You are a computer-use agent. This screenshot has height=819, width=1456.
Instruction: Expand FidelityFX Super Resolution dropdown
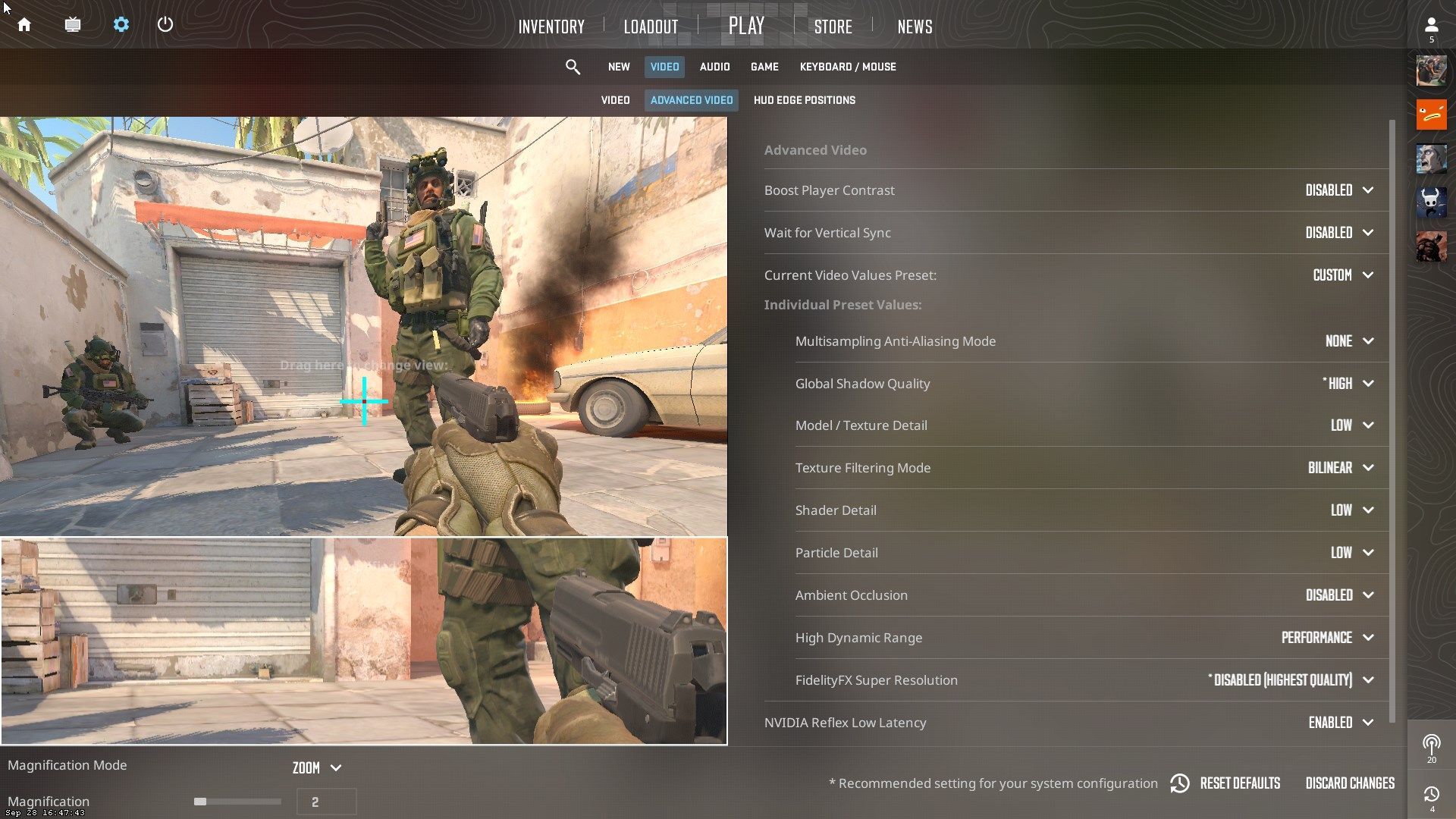(x=1370, y=680)
